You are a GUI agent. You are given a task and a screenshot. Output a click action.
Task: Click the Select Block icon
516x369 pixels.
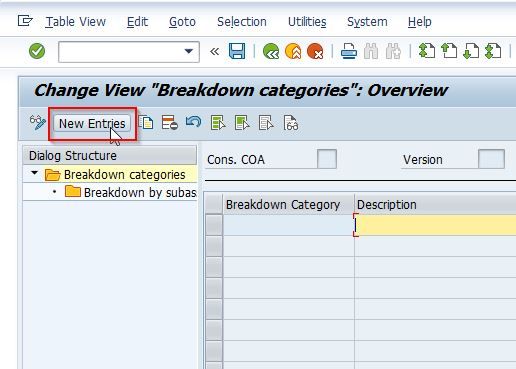[242, 123]
